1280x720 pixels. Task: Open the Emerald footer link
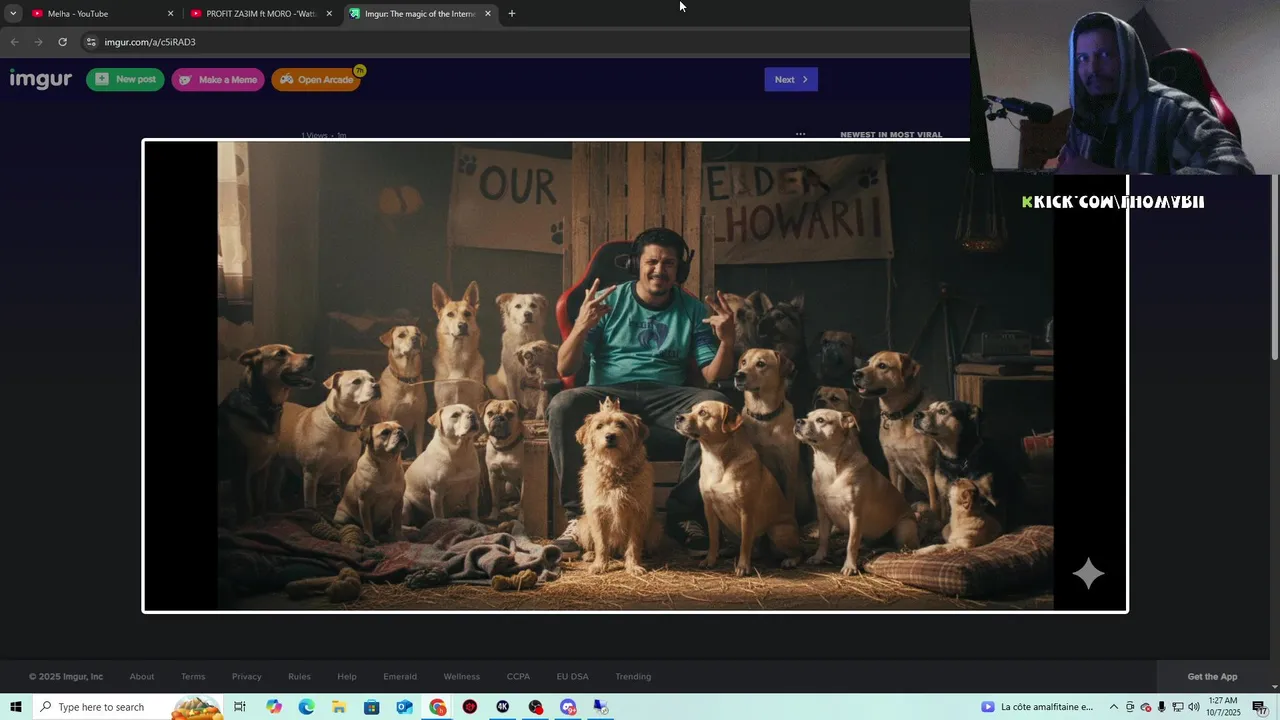pyautogui.click(x=400, y=677)
